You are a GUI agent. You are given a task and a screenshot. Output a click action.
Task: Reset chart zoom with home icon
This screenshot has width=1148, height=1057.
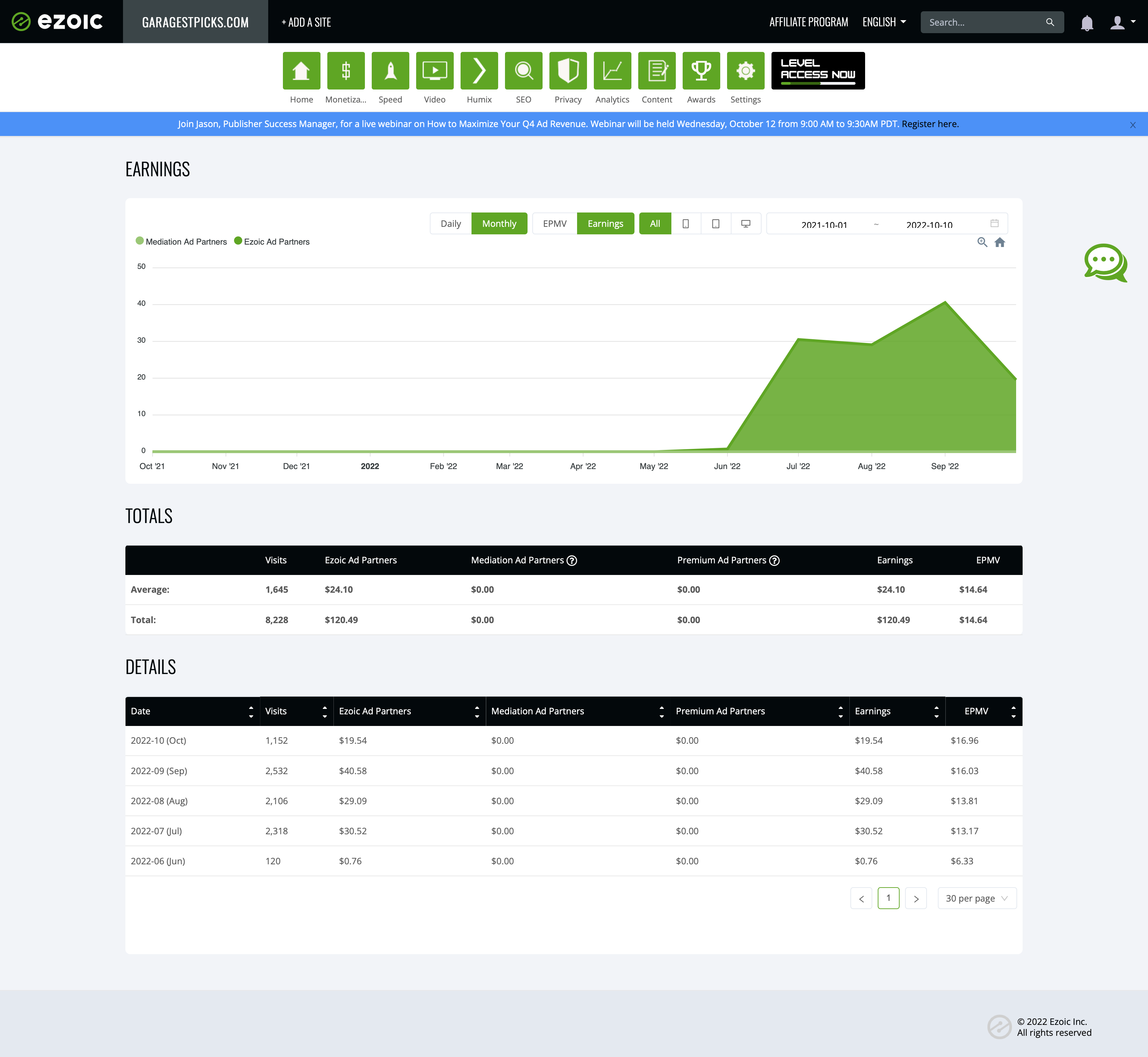(1000, 243)
